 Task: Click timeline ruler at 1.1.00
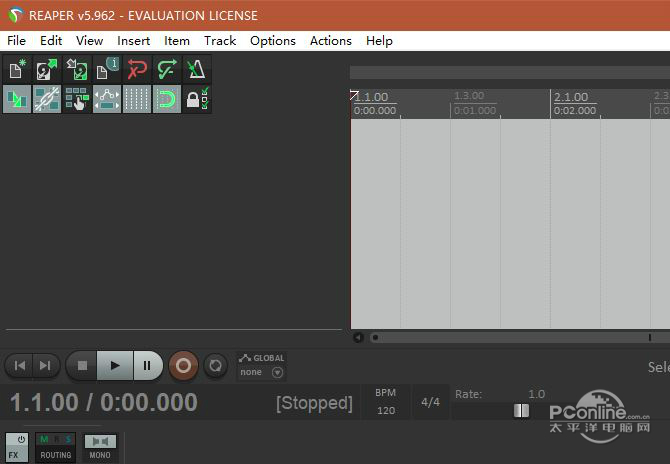coord(371,97)
